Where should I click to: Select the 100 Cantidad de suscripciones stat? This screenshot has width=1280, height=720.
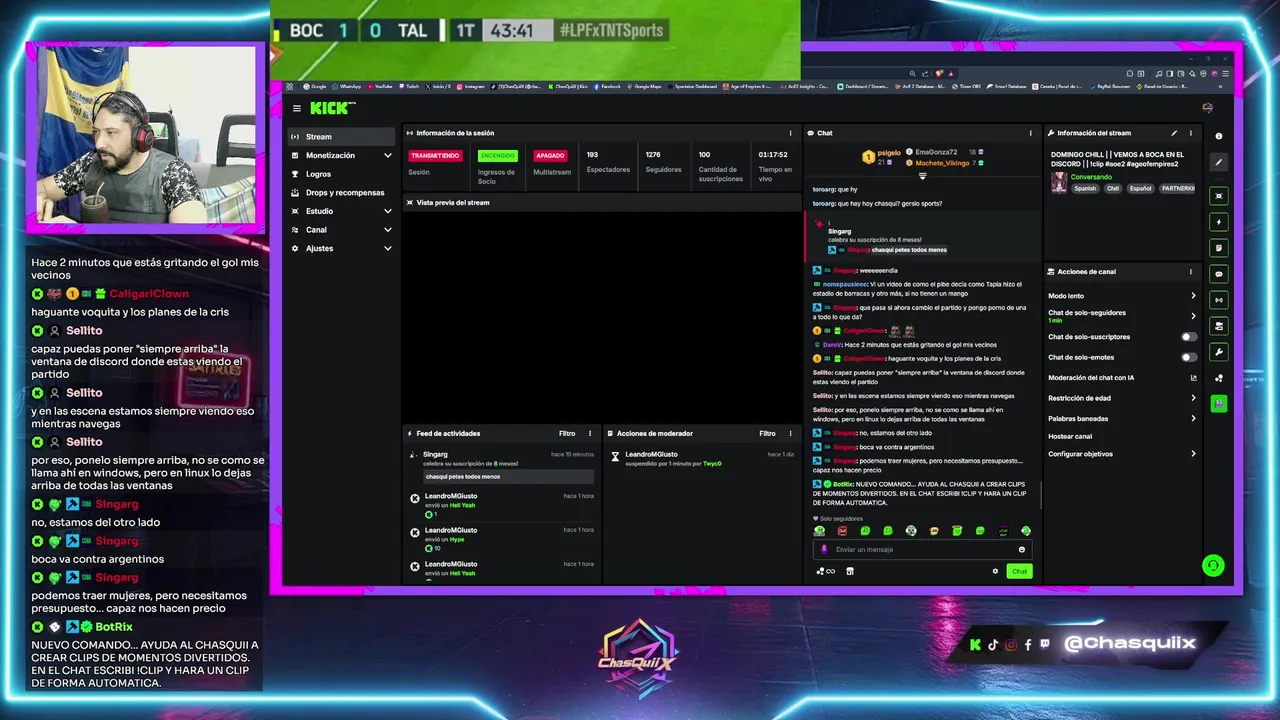click(720, 166)
